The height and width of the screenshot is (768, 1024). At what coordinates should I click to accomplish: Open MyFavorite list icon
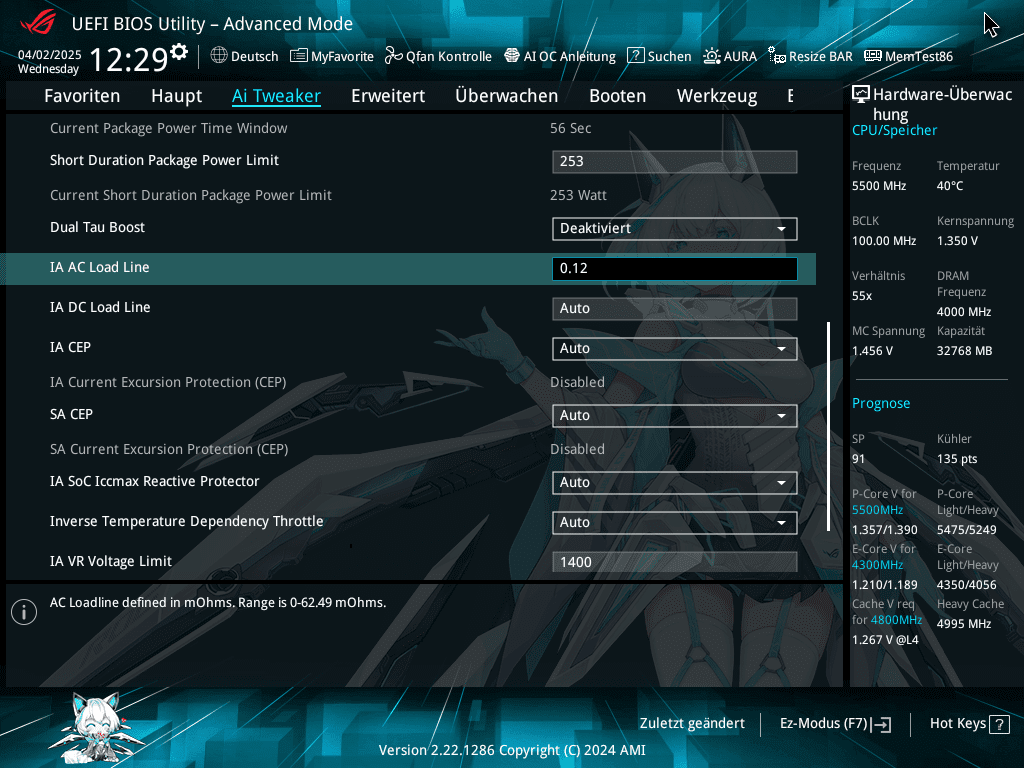(298, 56)
